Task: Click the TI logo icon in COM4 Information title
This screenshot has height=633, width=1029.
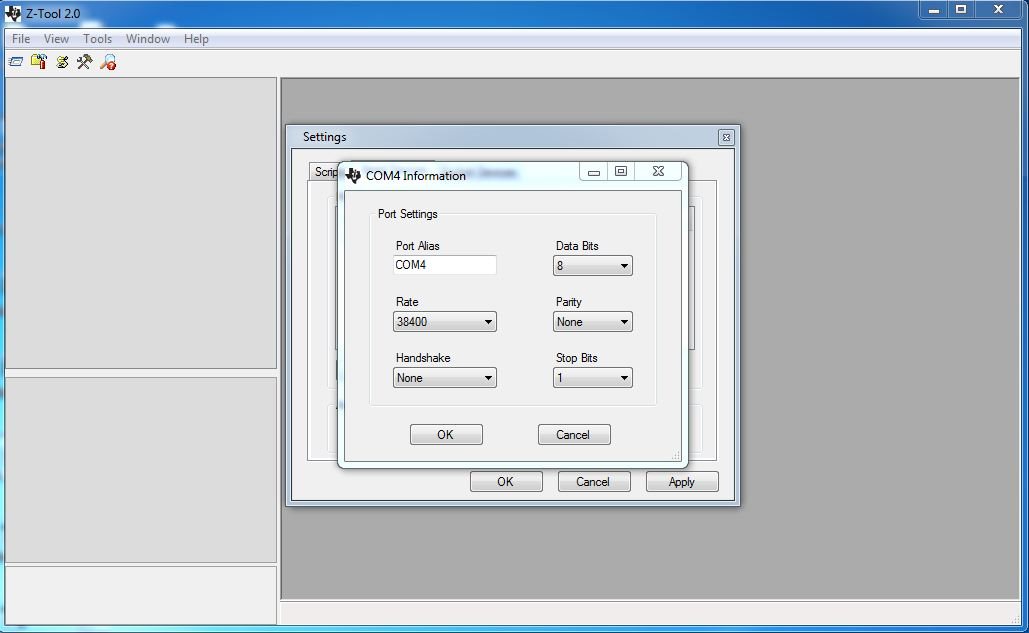Action: click(353, 175)
